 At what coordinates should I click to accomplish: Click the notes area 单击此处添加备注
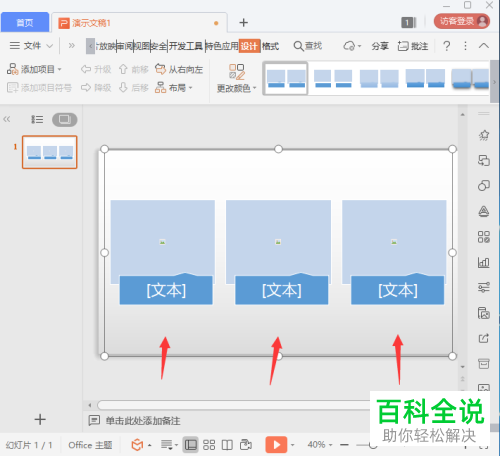pos(143,421)
